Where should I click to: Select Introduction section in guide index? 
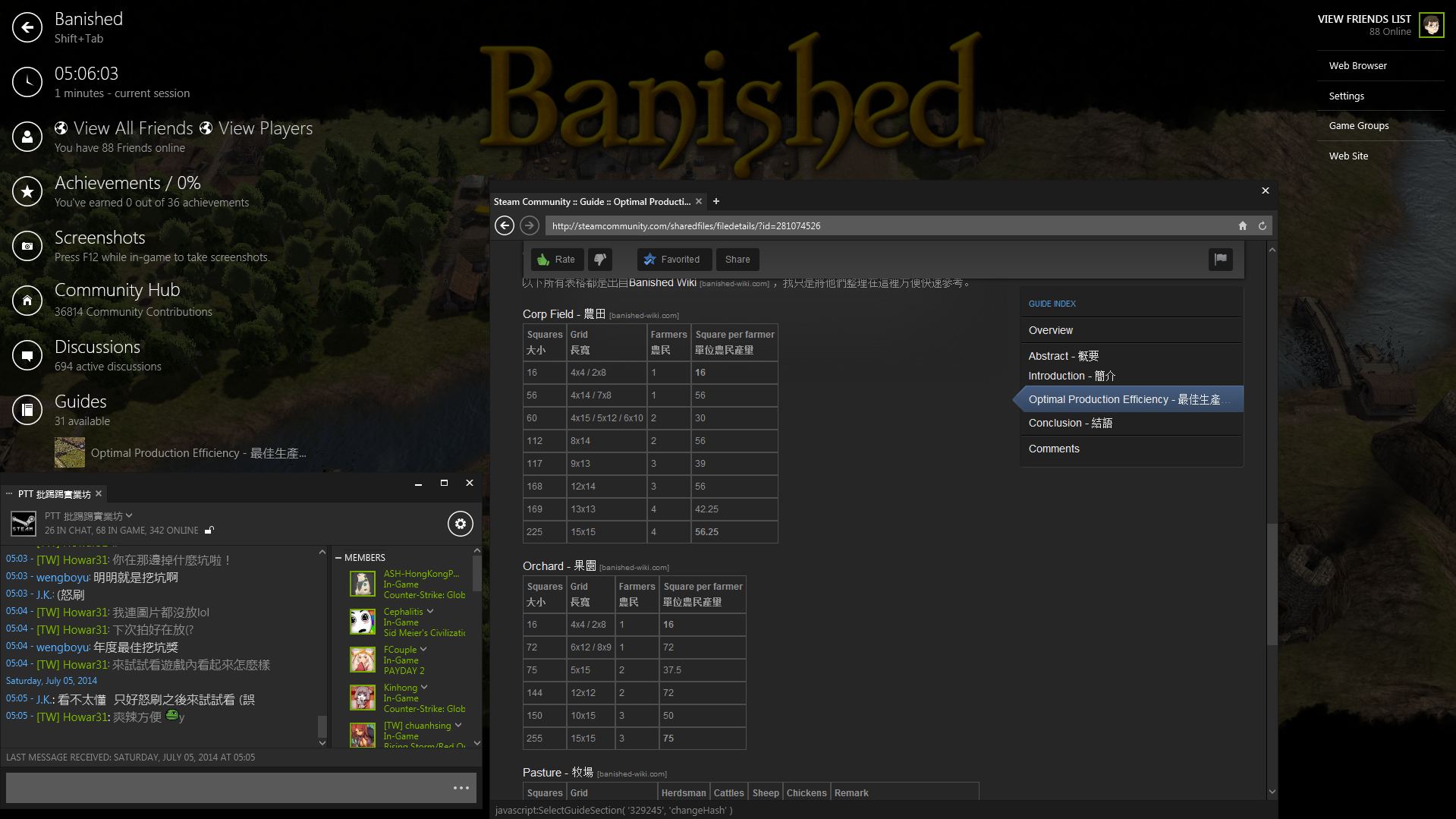[1071, 376]
